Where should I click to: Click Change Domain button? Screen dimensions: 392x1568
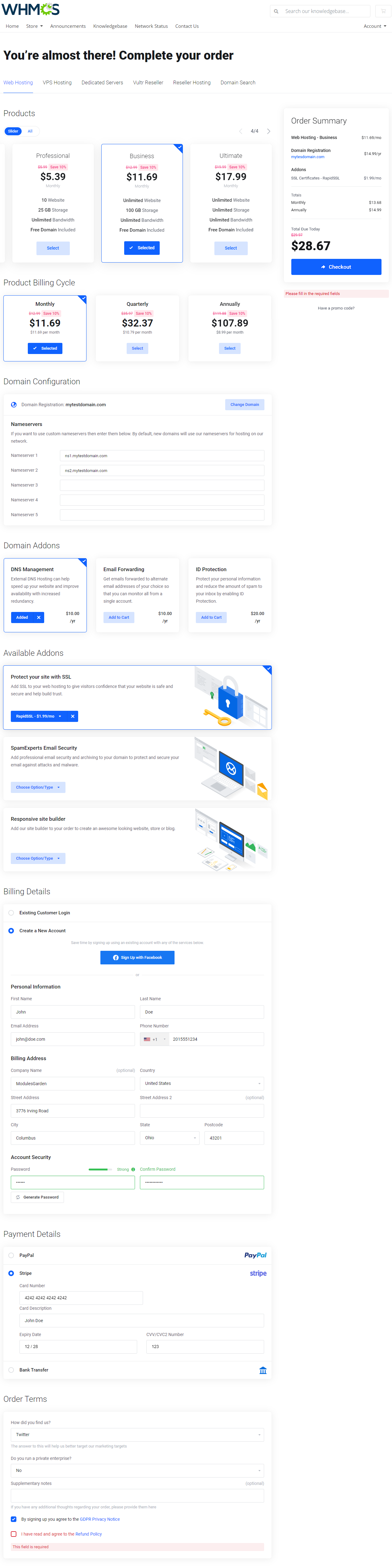click(x=245, y=405)
